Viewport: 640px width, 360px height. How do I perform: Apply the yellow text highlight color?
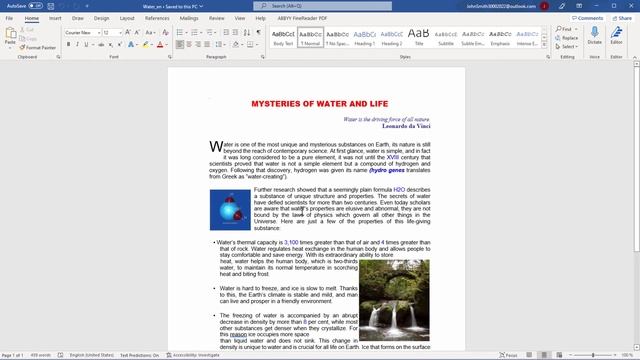pos(145,44)
